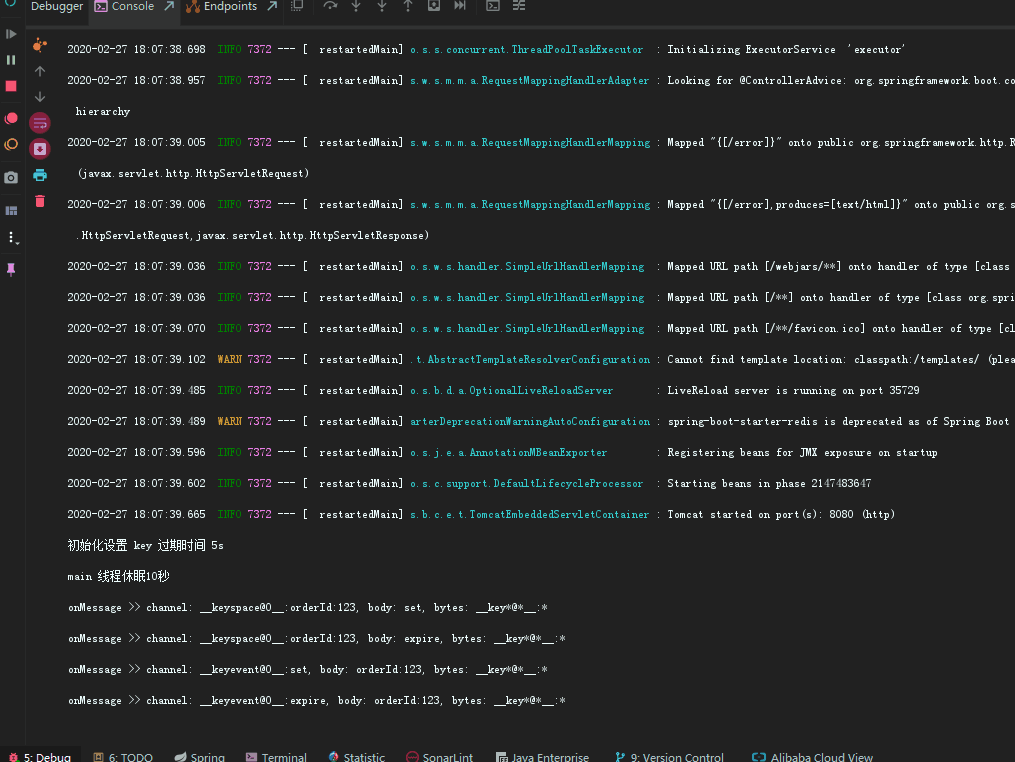Step over the current line

[x=330, y=6]
